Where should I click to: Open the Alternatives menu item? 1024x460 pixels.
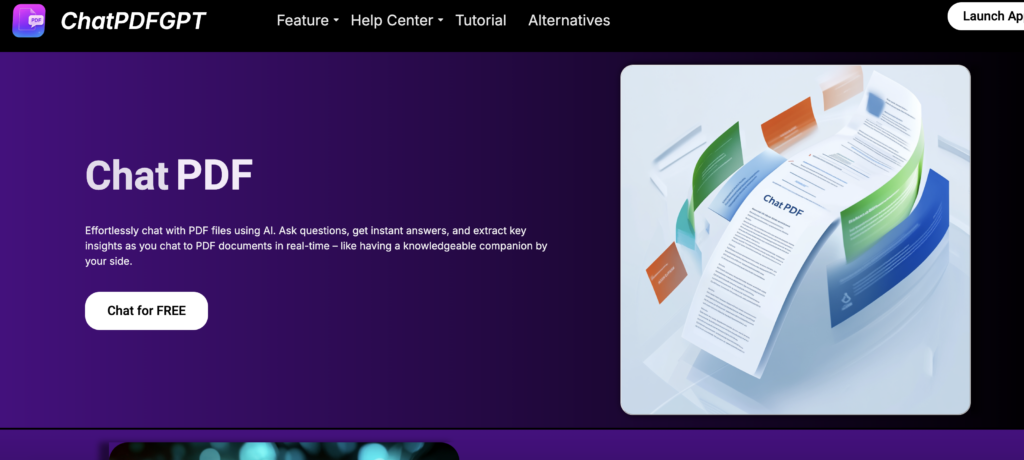[569, 20]
